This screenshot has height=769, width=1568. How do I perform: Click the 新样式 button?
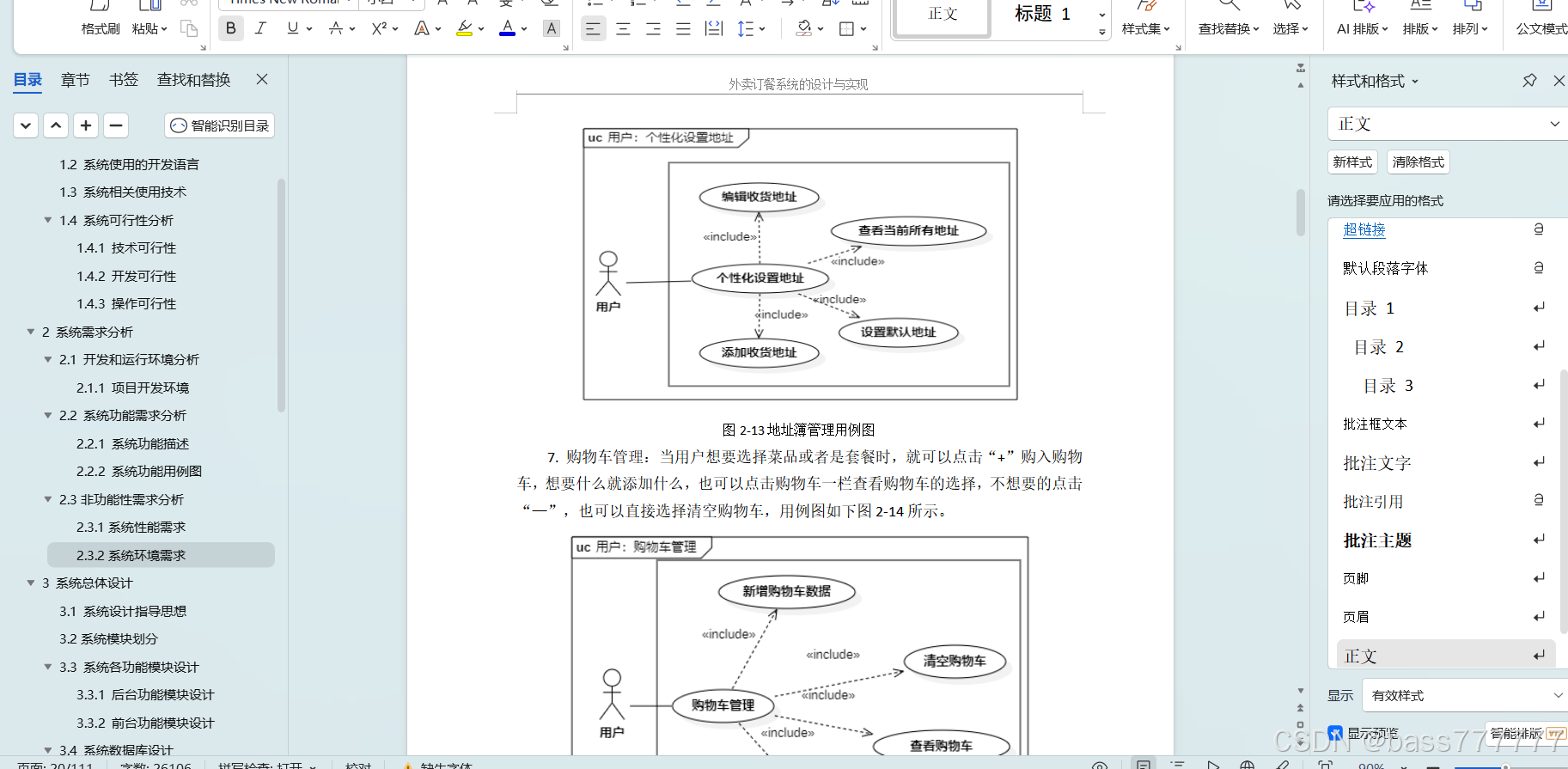(x=1352, y=162)
